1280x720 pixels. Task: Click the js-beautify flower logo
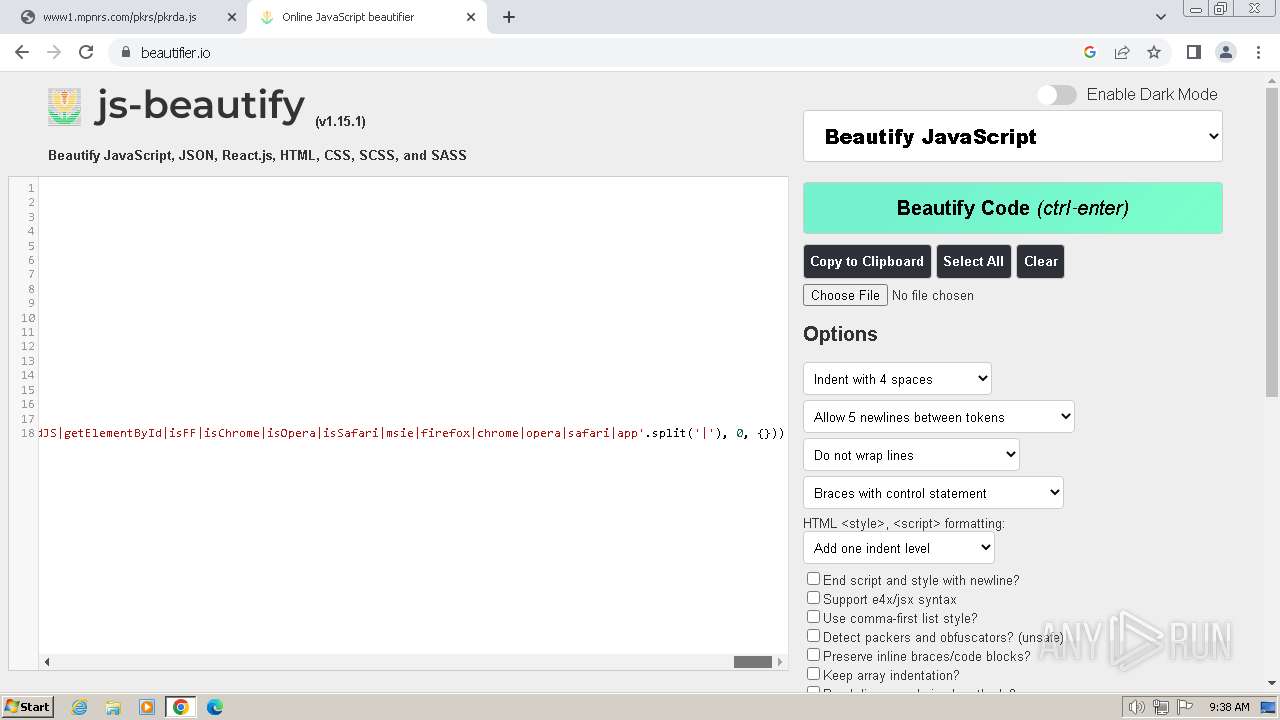[x=65, y=106]
